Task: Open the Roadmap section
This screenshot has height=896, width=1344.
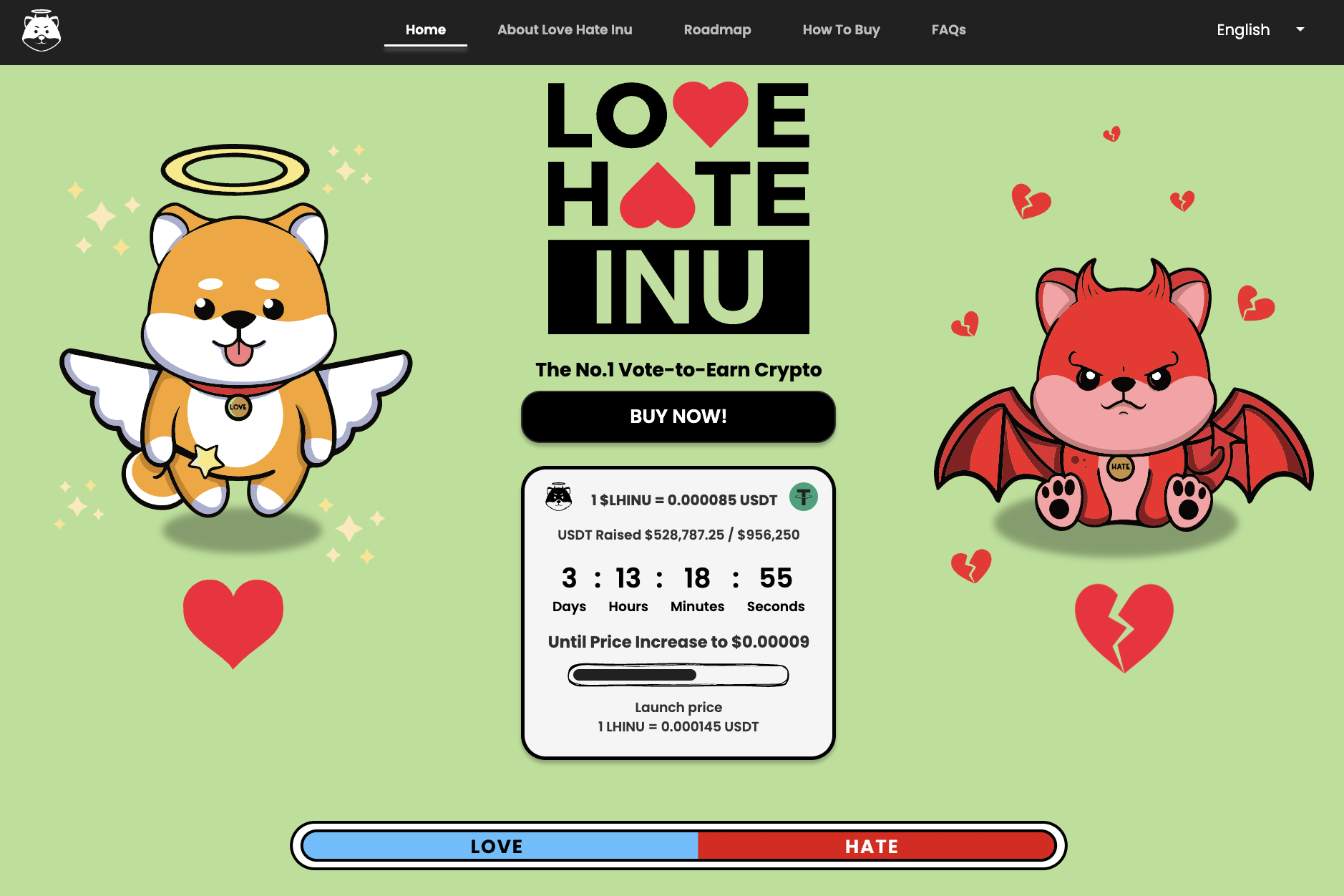Action: (717, 30)
